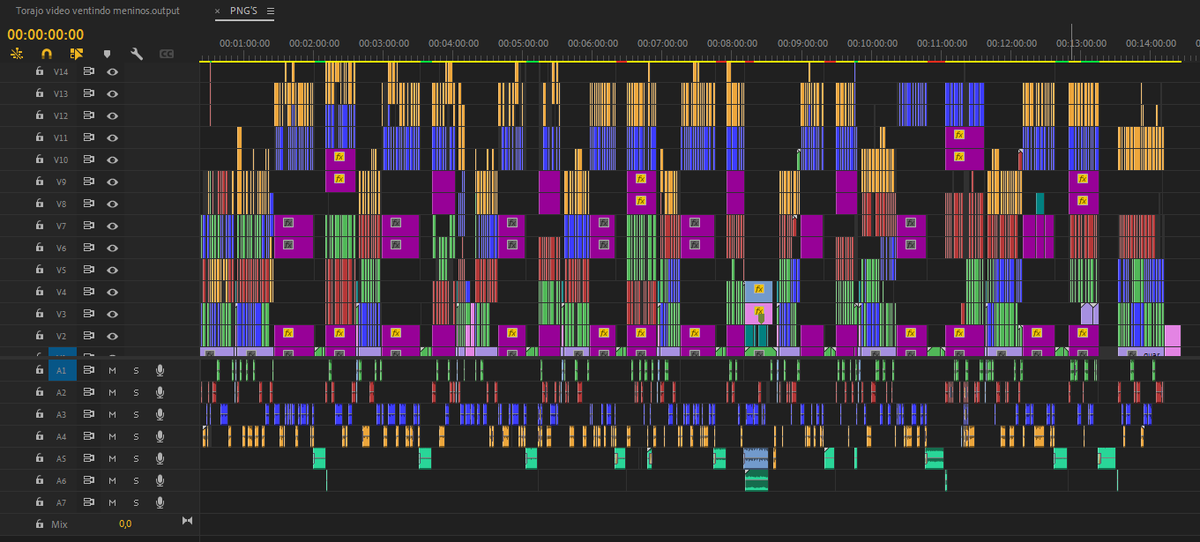The image size is (1200, 542).
Task: Select light blue fx clip on track V4
Action: tap(758, 291)
